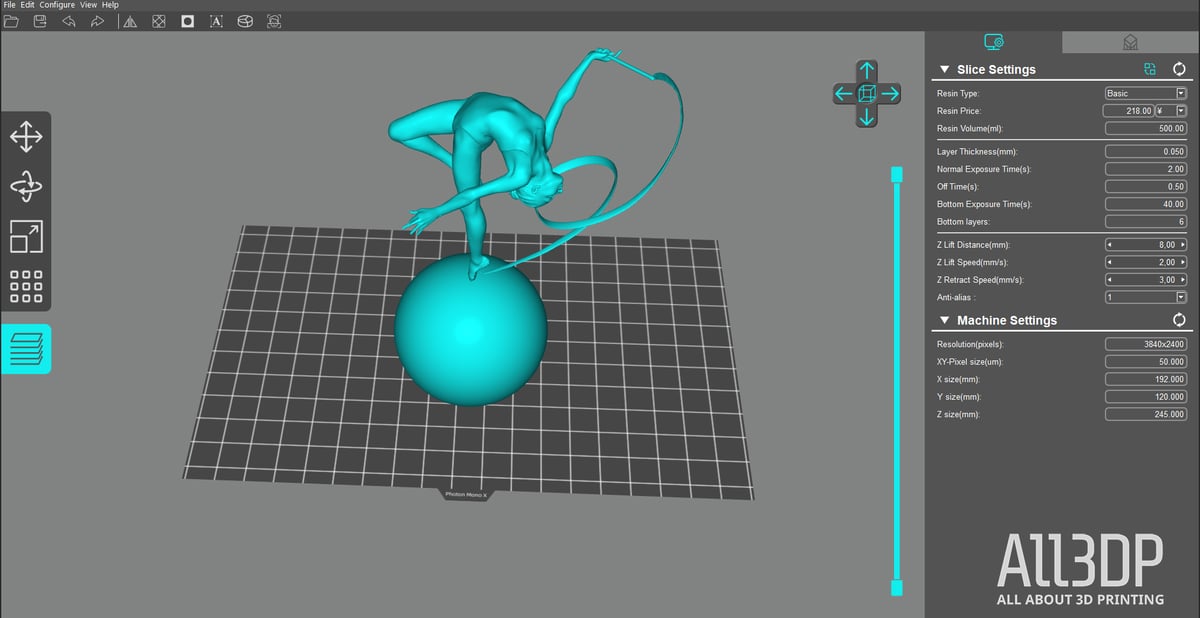
Task: Click the open folder icon in toolbar
Action: 12,21
